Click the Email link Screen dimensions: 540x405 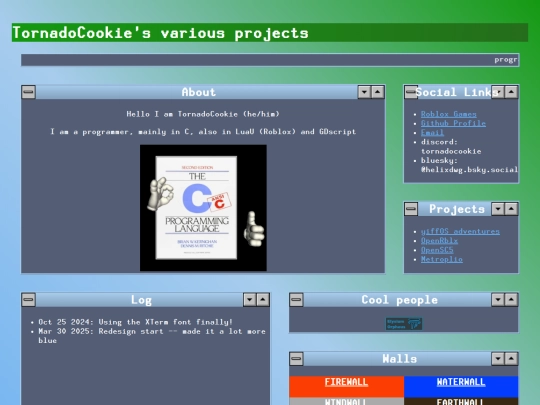[x=432, y=133]
